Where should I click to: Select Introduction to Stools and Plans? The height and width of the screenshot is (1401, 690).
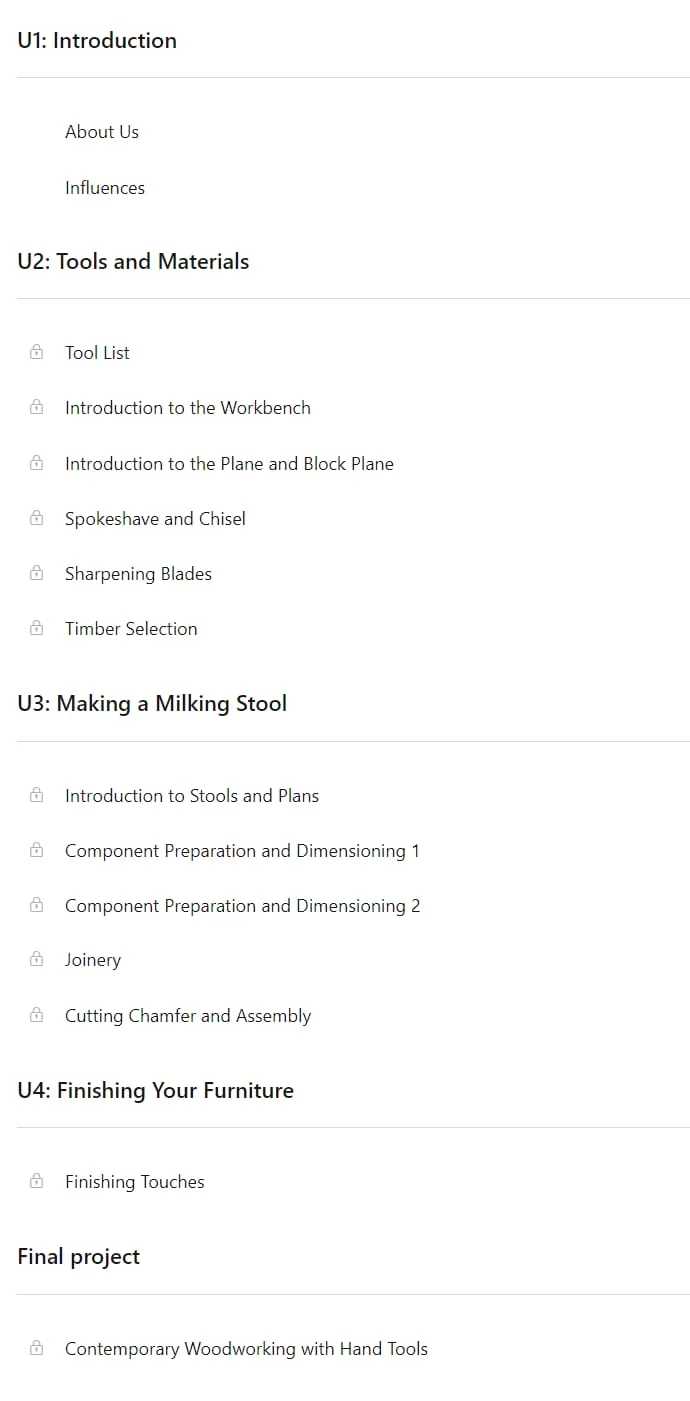coord(192,796)
